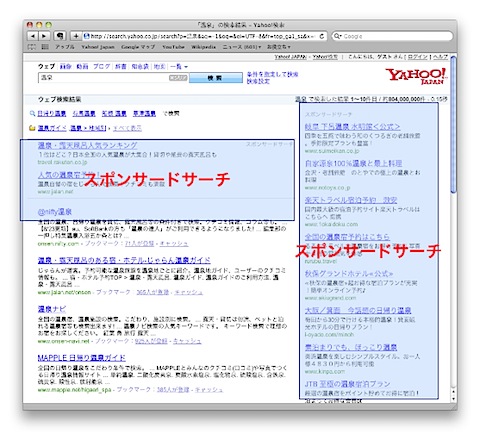Expand the ニュース bookmarks folder
The image size is (480, 440).
242,47
